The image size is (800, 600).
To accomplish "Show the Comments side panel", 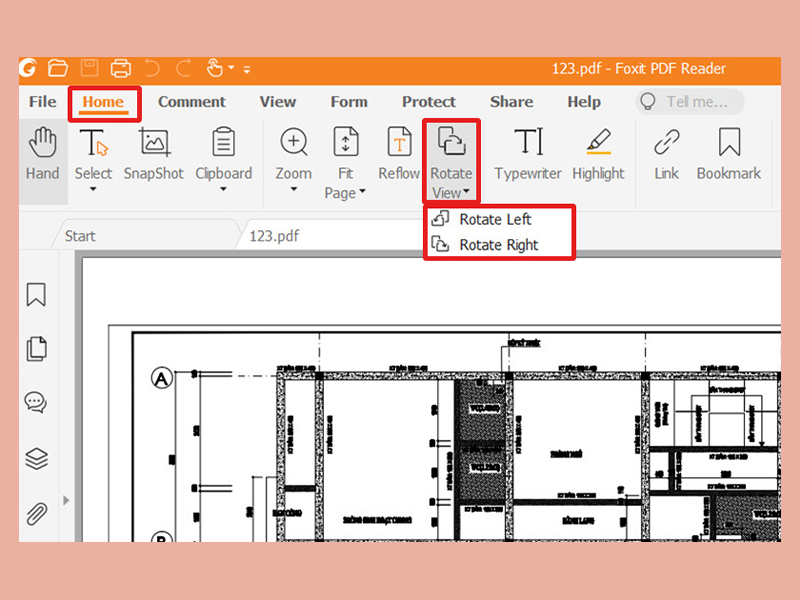I will tap(36, 403).
